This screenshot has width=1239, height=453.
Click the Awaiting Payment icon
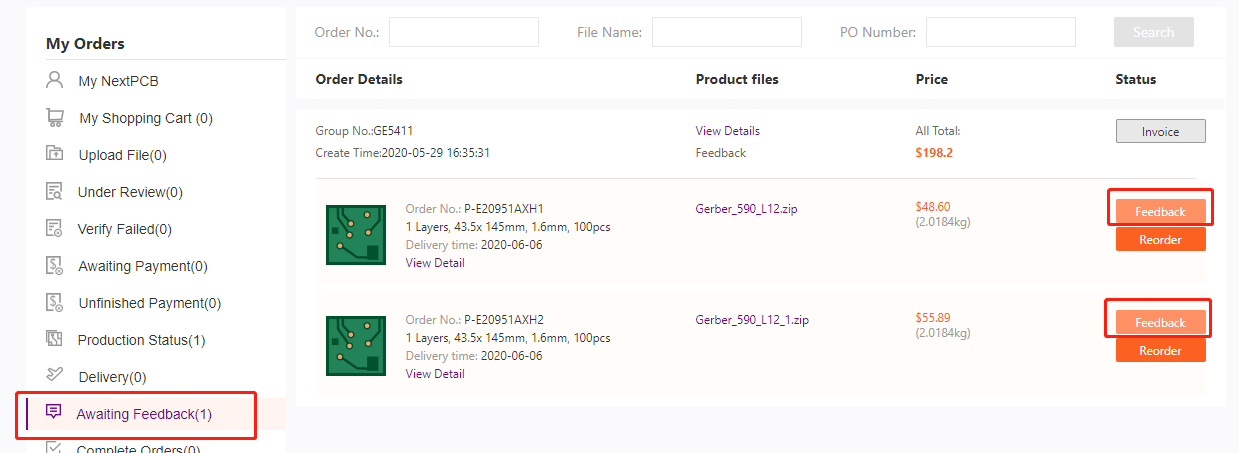tap(55, 265)
